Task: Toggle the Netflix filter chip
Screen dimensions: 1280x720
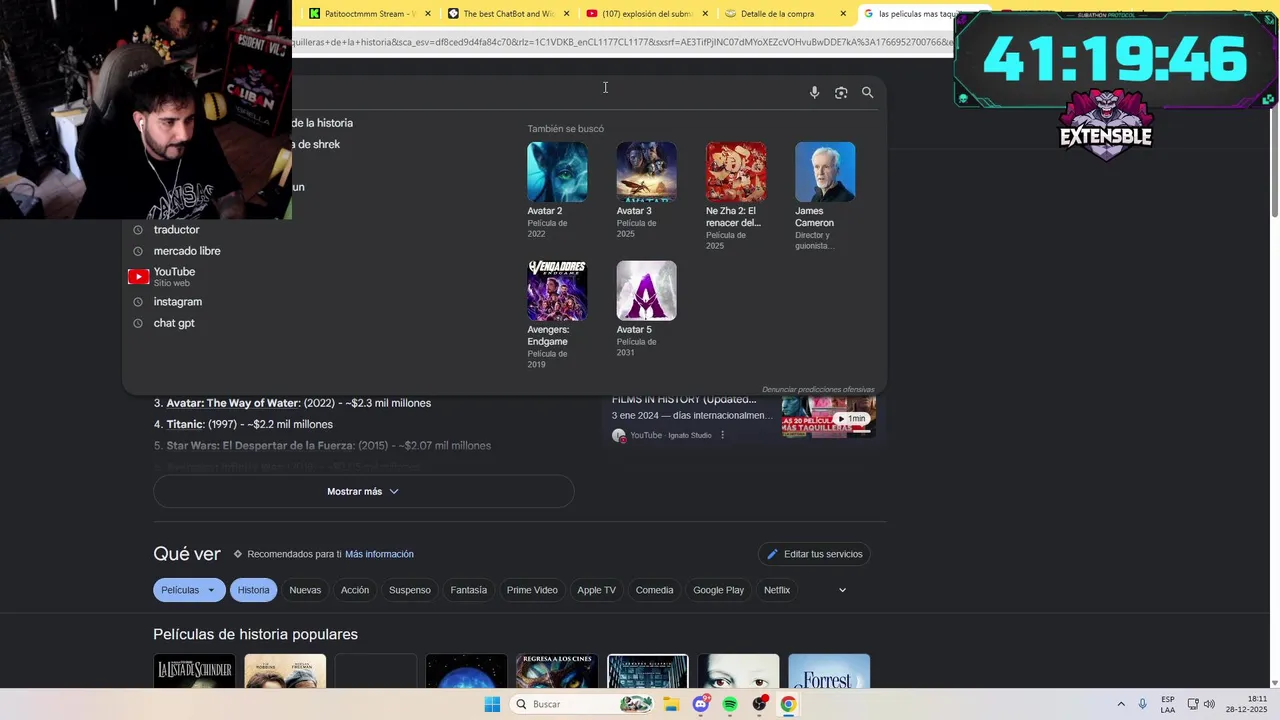Action: point(777,590)
